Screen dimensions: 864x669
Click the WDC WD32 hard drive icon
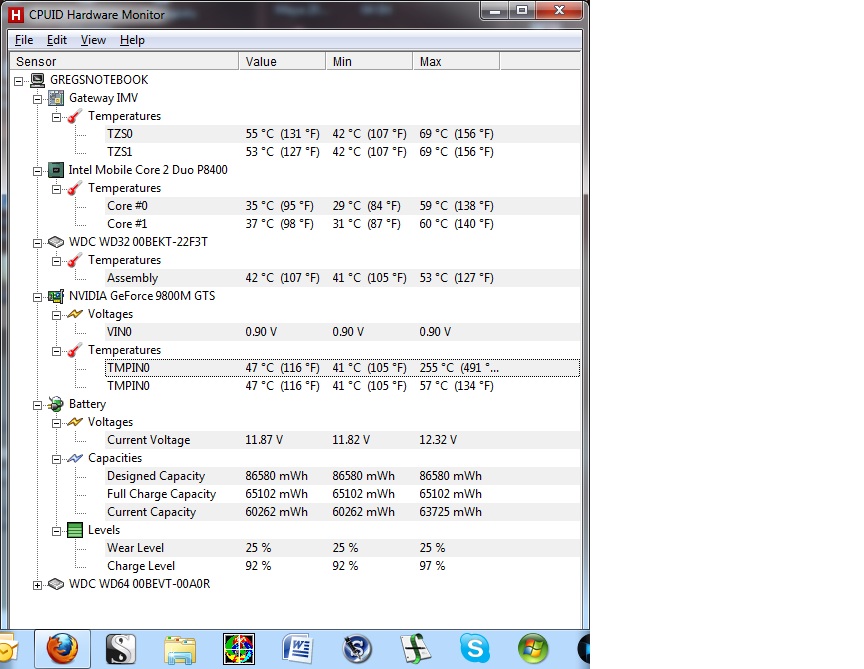click(x=56, y=242)
